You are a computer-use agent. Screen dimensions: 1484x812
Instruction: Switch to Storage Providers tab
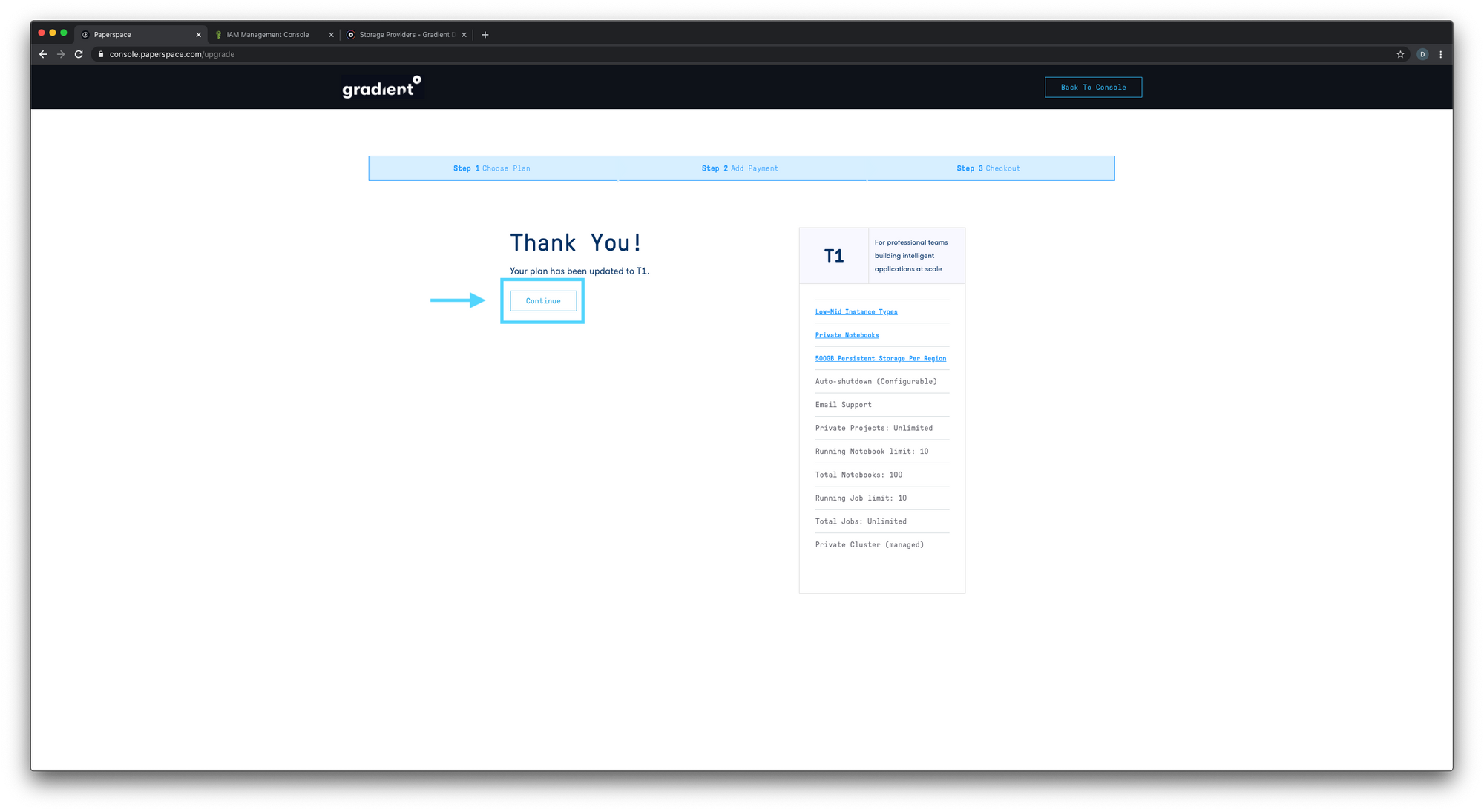pos(404,35)
